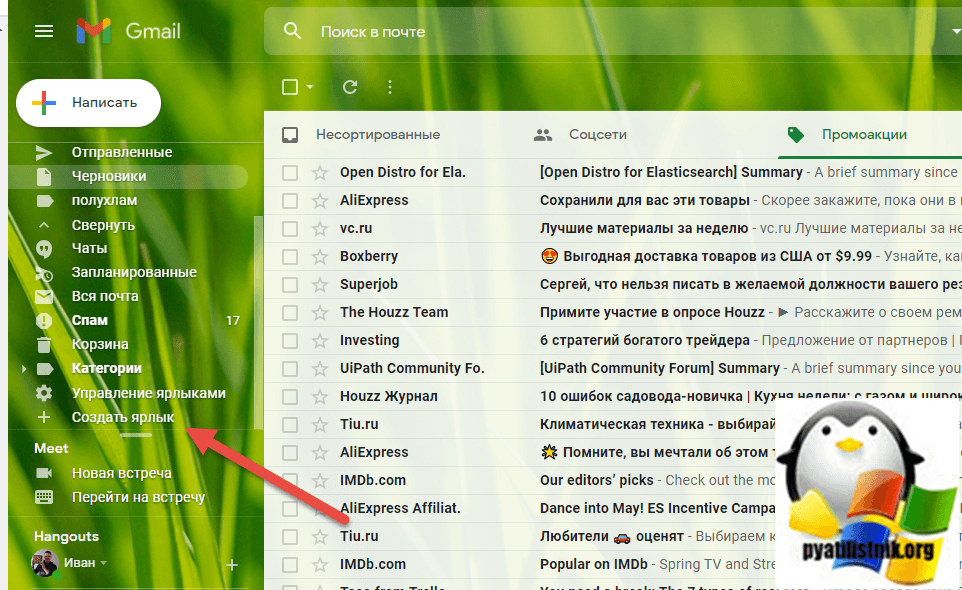Click the Spam folder icon

tap(44, 321)
